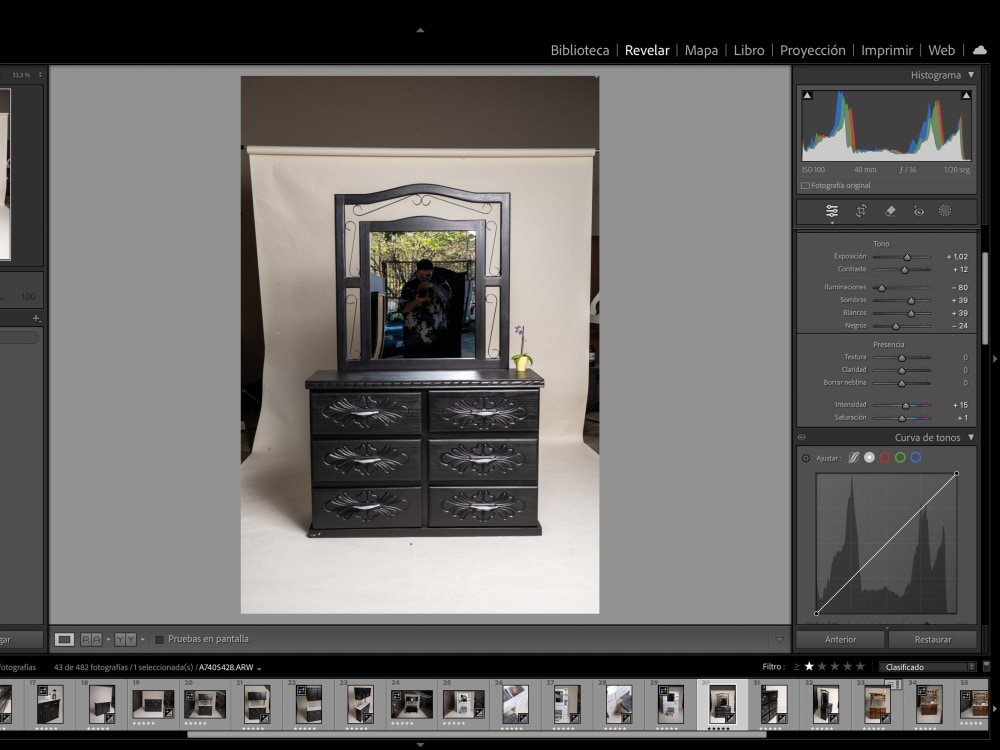Open RA before/after options dropdown arrow

[108, 639]
